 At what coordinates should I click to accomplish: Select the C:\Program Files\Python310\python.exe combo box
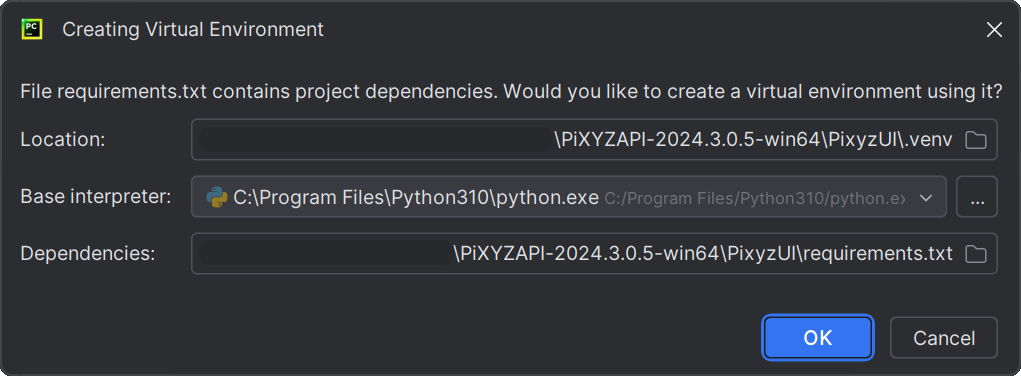click(x=568, y=197)
